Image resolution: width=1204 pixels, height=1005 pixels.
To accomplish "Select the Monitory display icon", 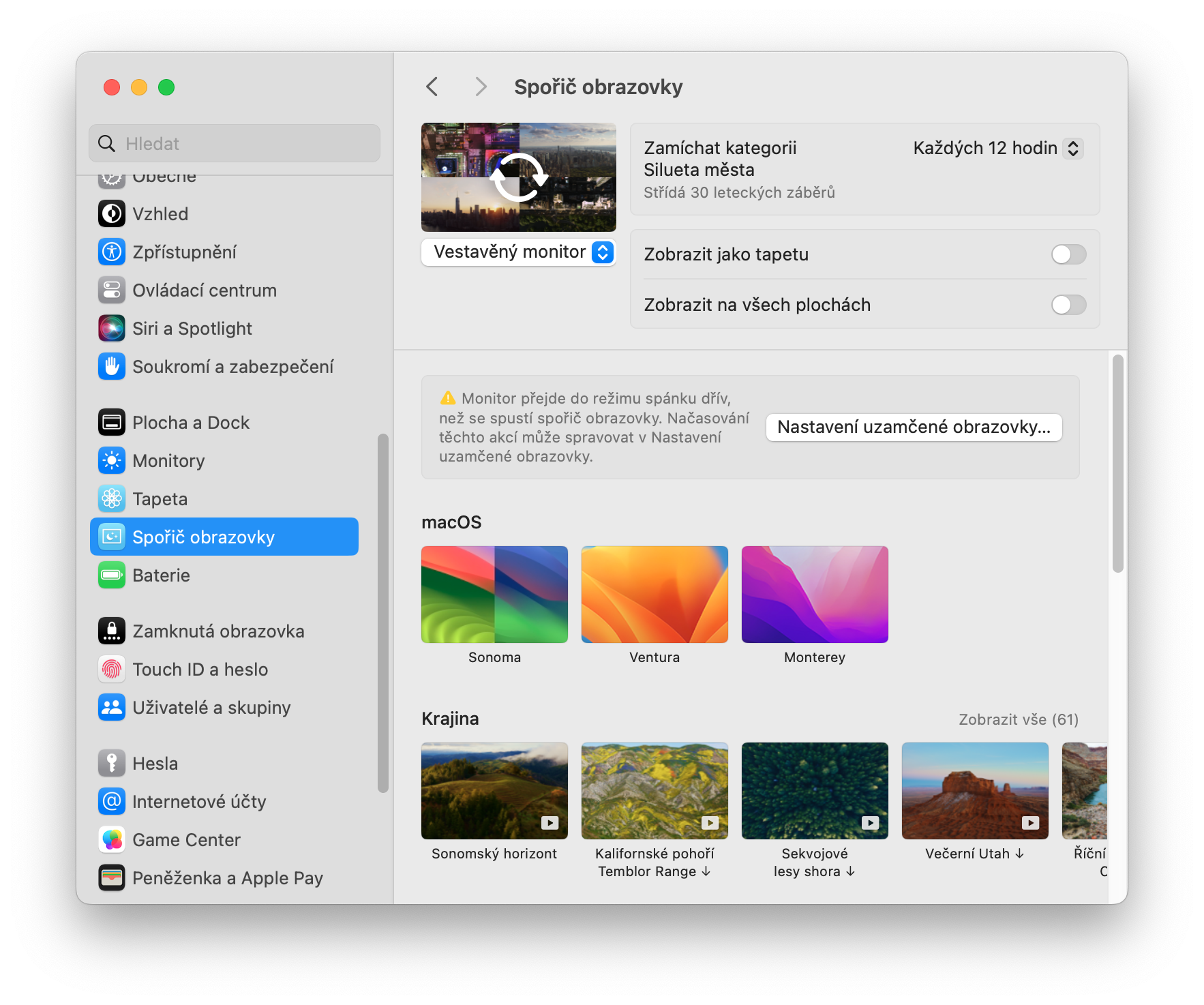I will tap(112, 461).
